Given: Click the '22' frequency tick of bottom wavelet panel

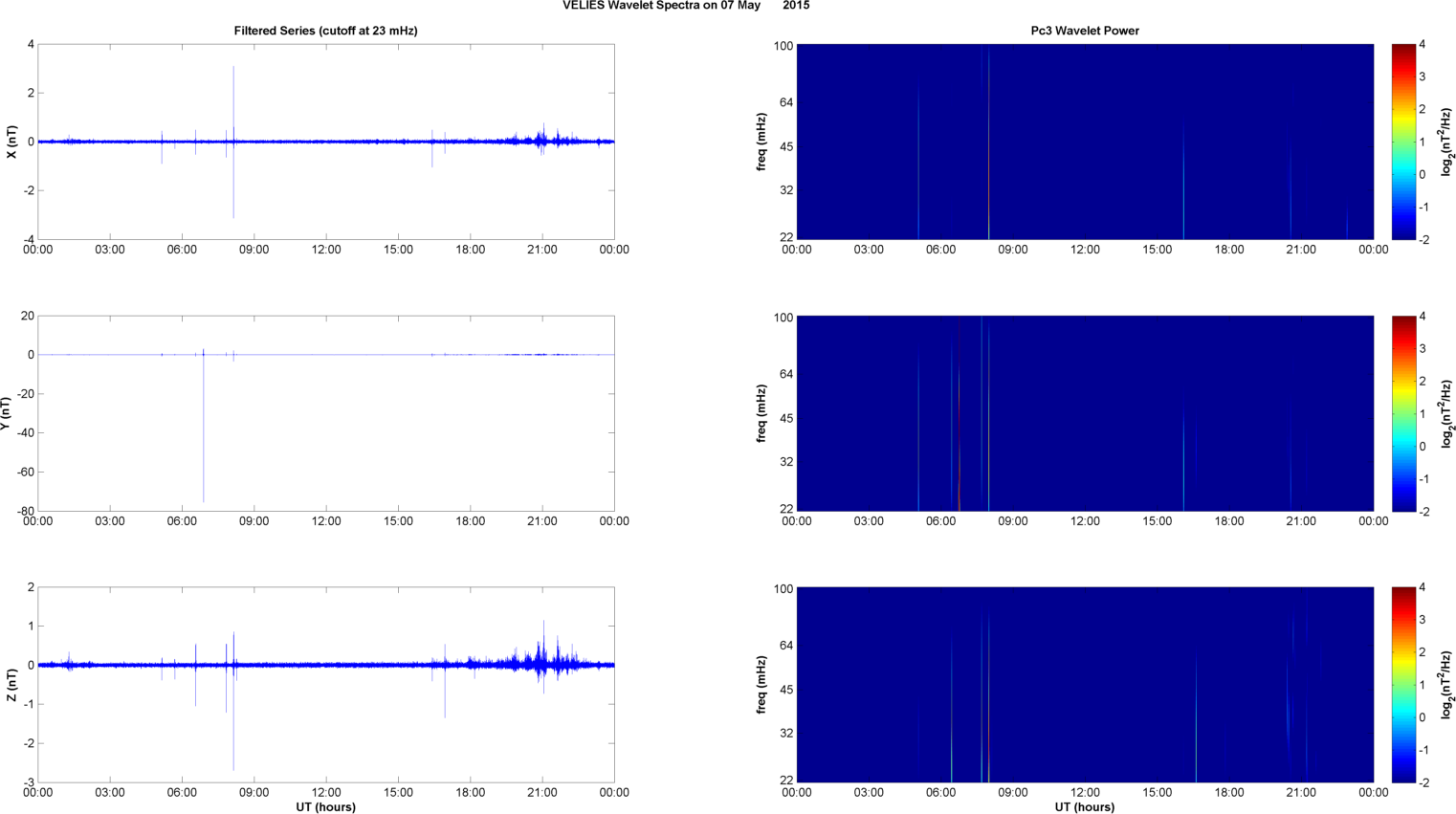Looking at the screenshot, I should pyautogui.click(x=786, y=781).
